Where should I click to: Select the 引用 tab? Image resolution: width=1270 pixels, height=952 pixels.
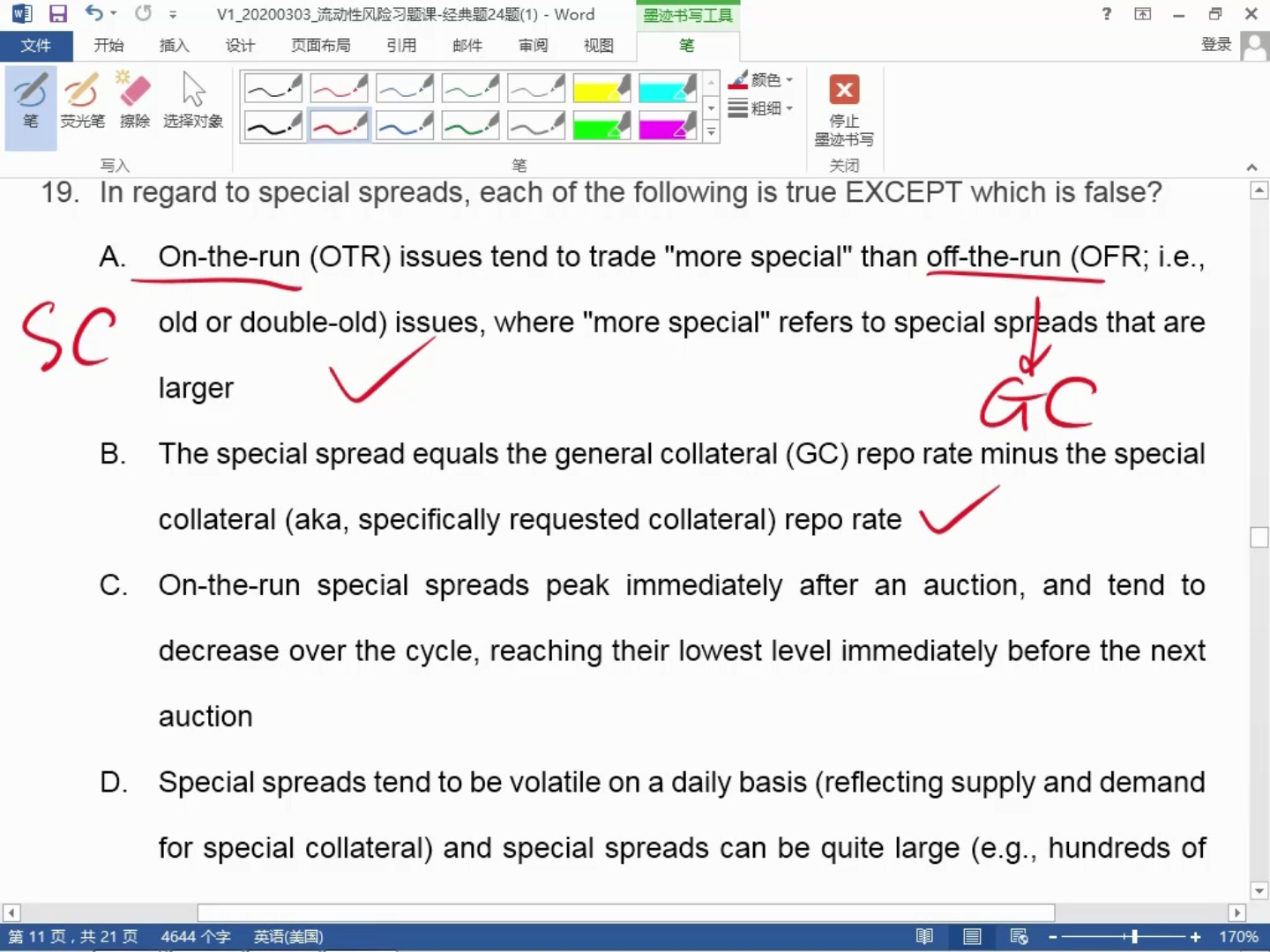401,46
